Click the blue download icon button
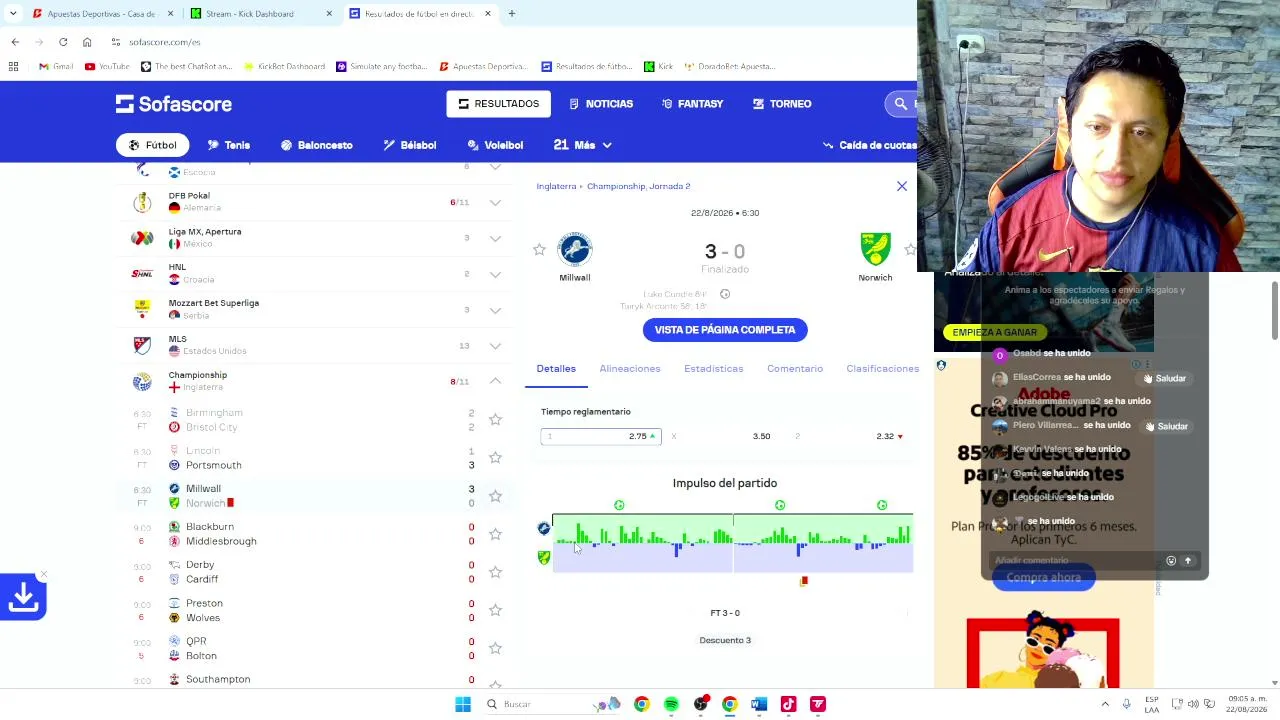 coord(23,597)
